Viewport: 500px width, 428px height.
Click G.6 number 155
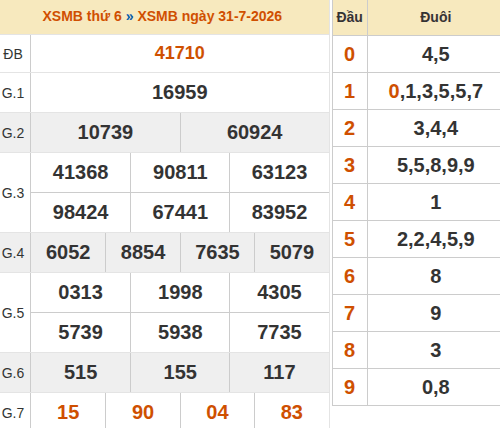(x=180, y=372)
